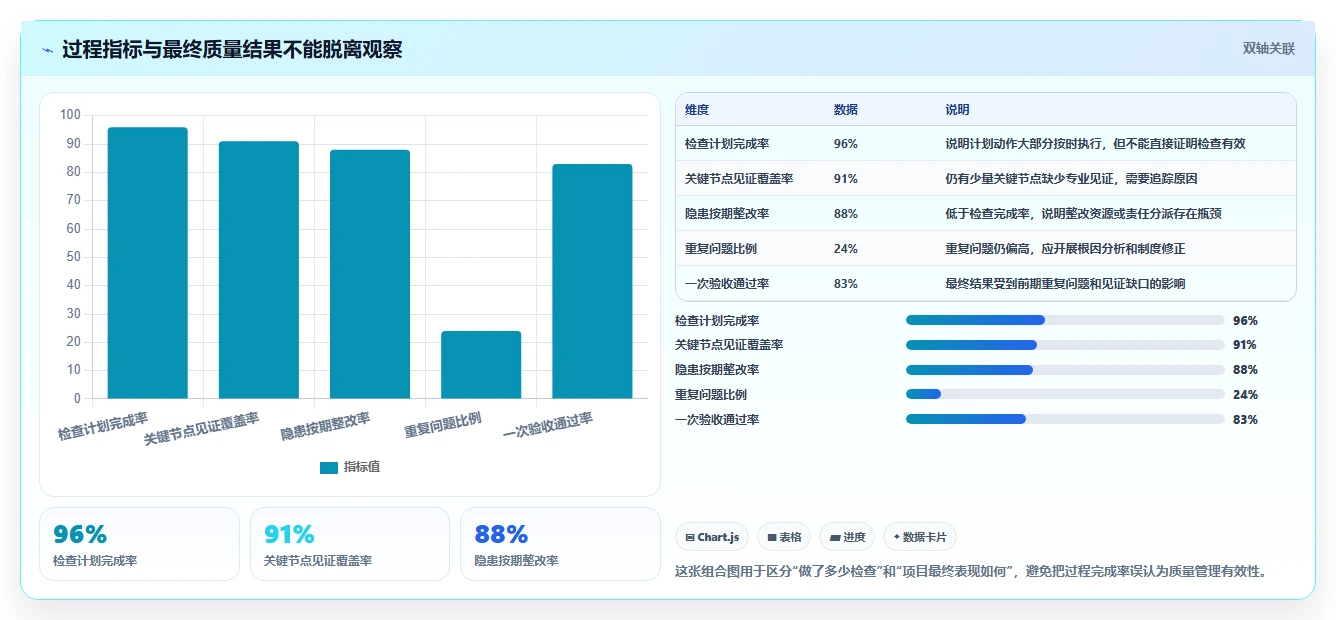Click the 检查计划完成率 progress bar
1336x620 pixels.
(1065, 320)
